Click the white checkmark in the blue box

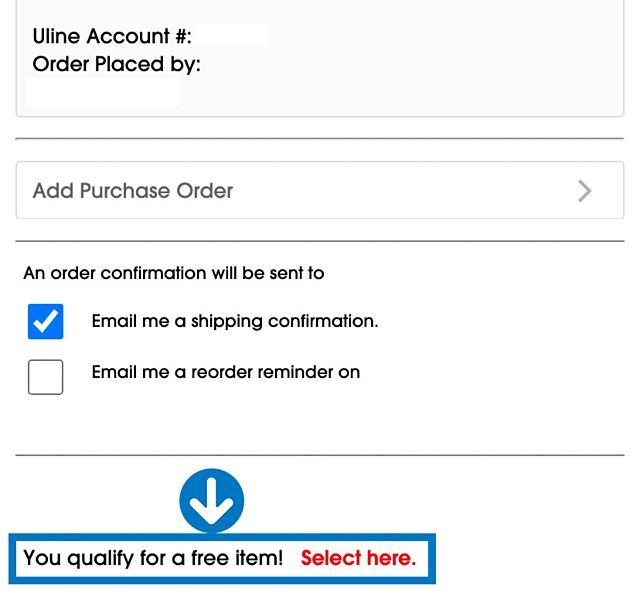[x=46, y=321]
